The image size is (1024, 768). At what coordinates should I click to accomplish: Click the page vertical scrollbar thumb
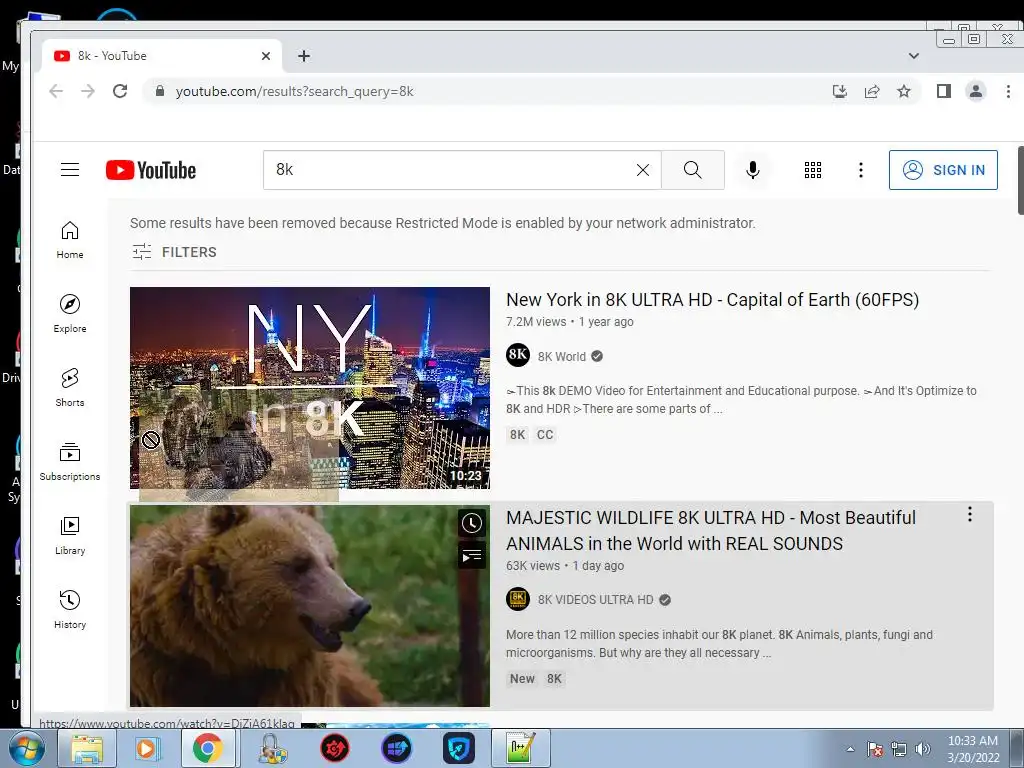pos(1020,180)
